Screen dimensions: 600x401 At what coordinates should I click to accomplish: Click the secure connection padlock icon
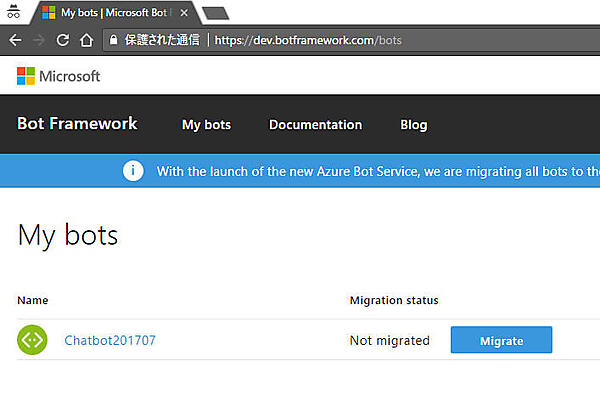(113, 39)
